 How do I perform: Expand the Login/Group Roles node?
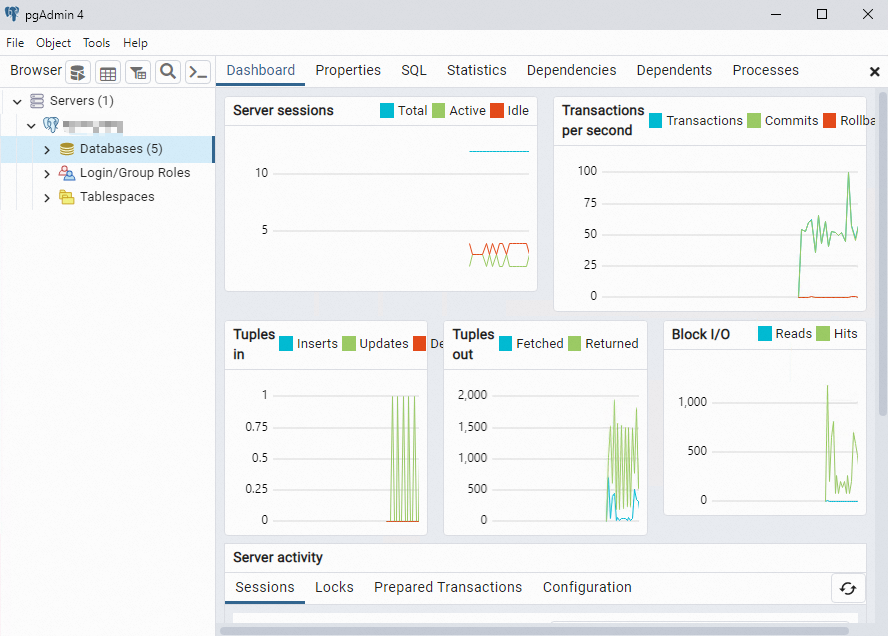[47, 174]
